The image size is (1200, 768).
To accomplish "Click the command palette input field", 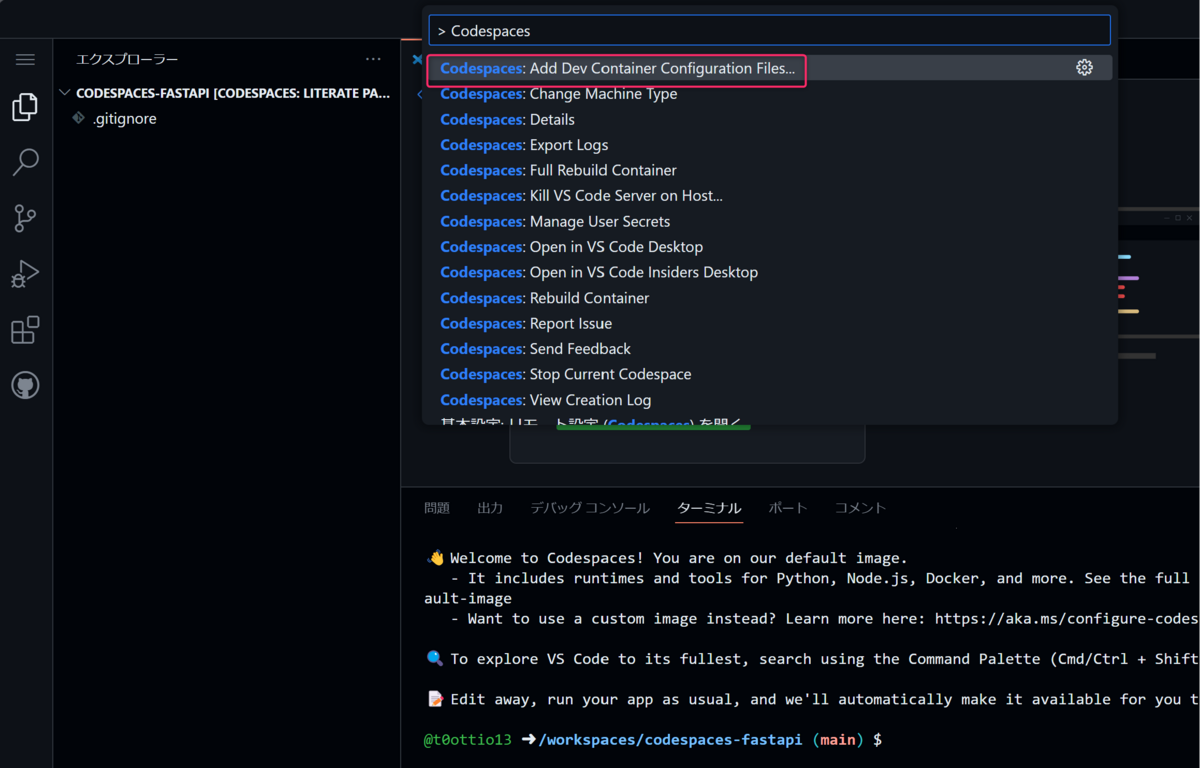I will point(769,30).
